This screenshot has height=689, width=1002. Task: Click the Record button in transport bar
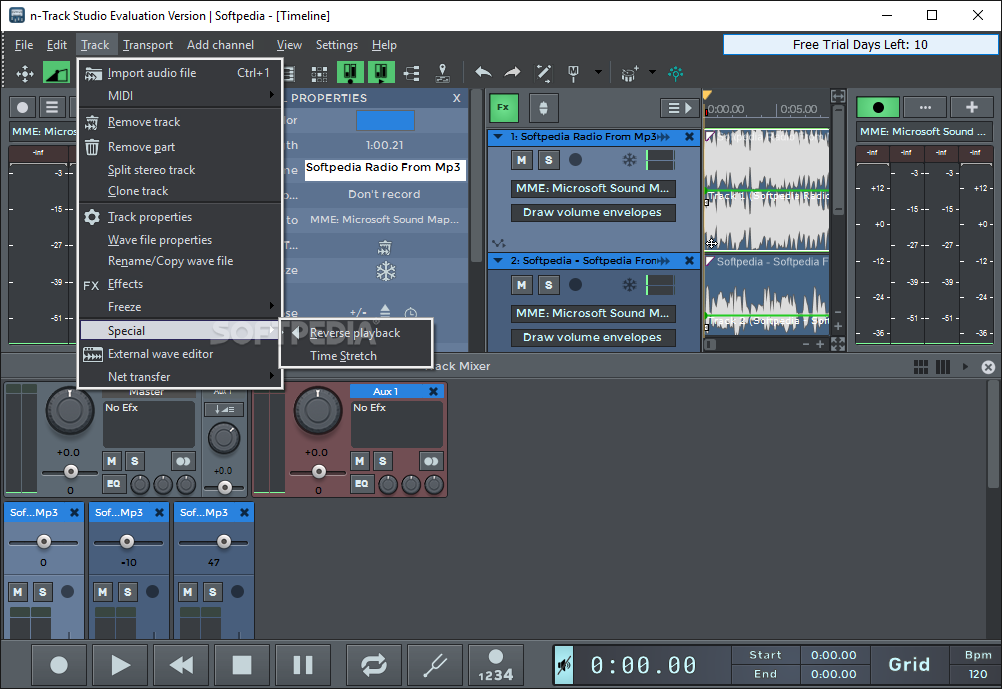pos(59,665)
